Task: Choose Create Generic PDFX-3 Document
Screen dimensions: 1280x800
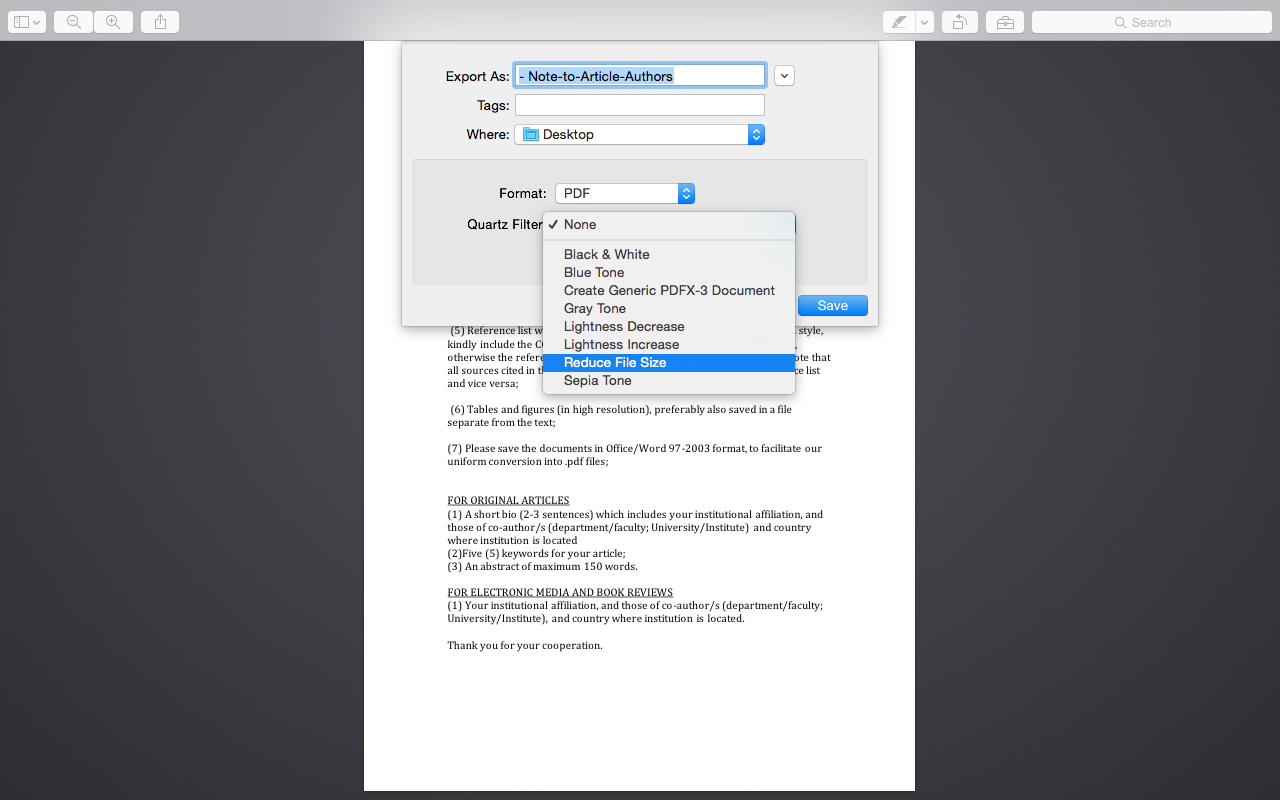Action: click(669, 291)
